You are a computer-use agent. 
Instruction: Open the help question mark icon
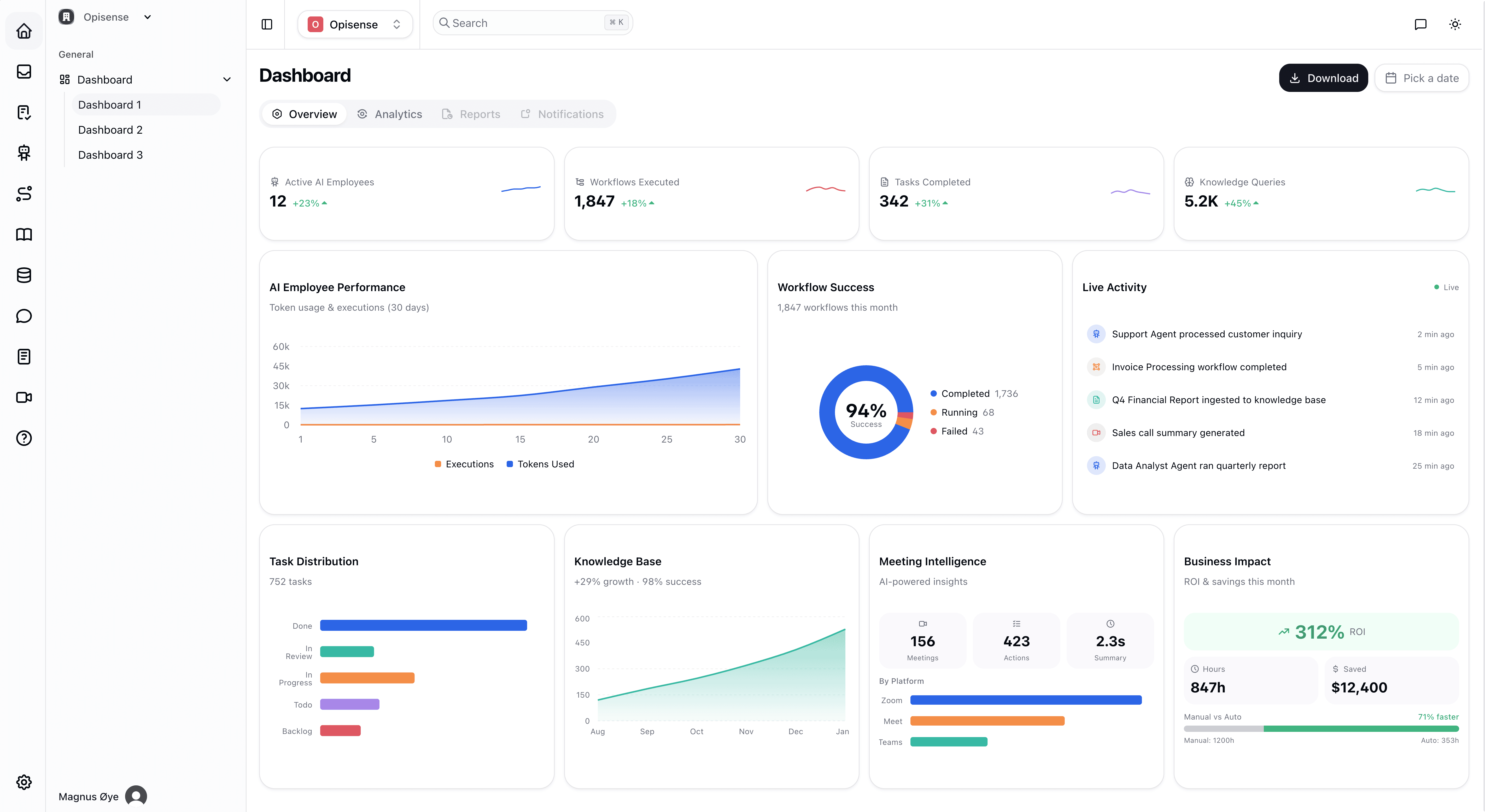tap(24, 438)
